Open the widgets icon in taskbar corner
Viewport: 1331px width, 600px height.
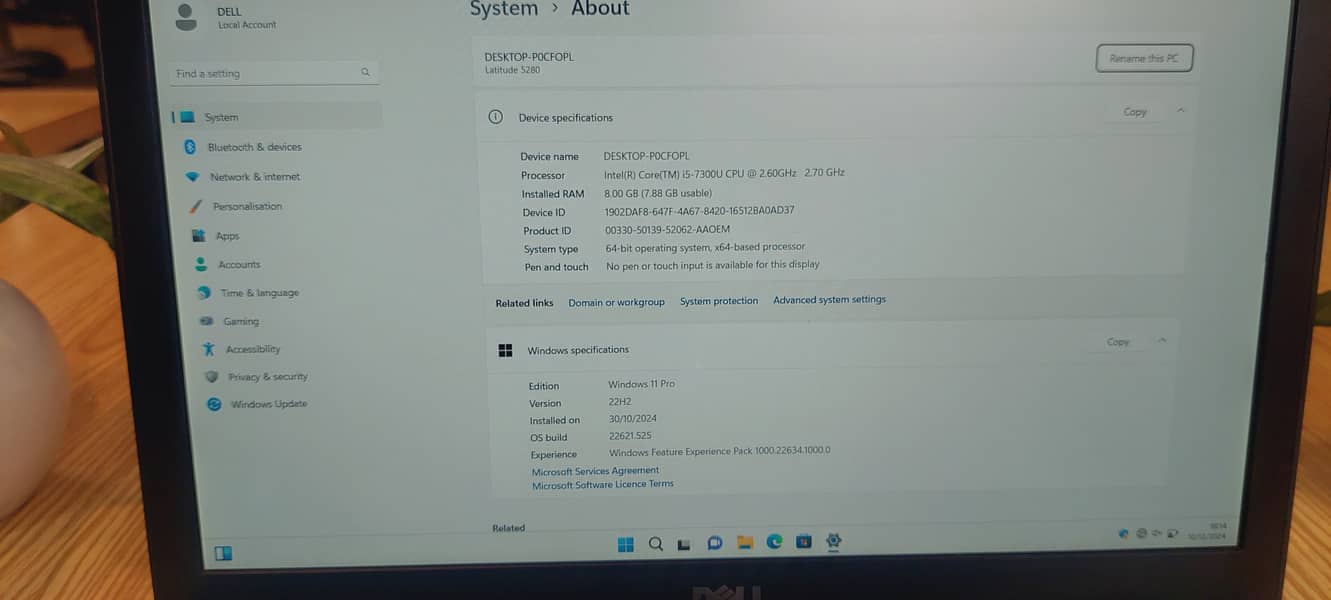point(223,553)
